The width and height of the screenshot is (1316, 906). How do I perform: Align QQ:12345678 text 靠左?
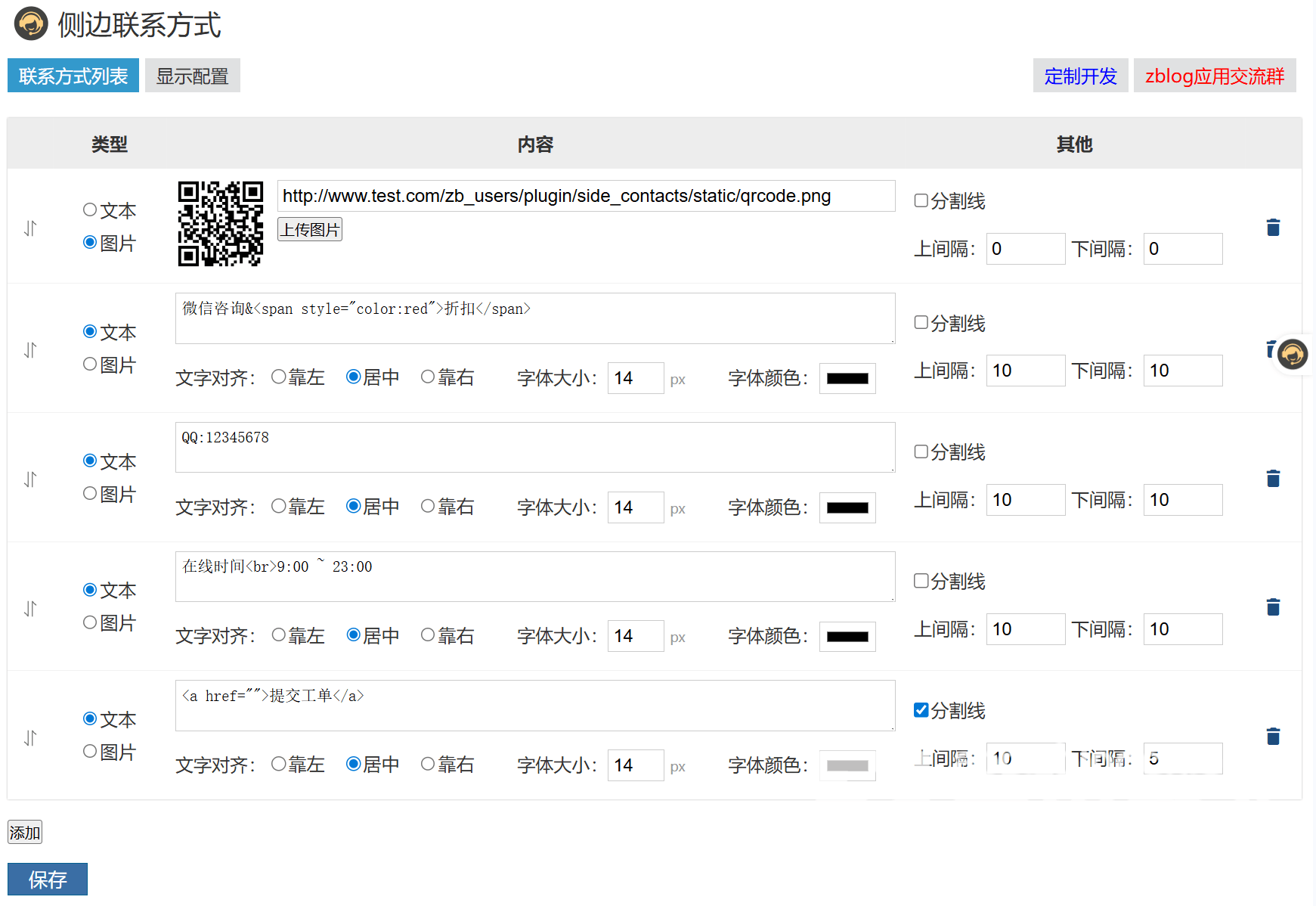coord(278,506)
